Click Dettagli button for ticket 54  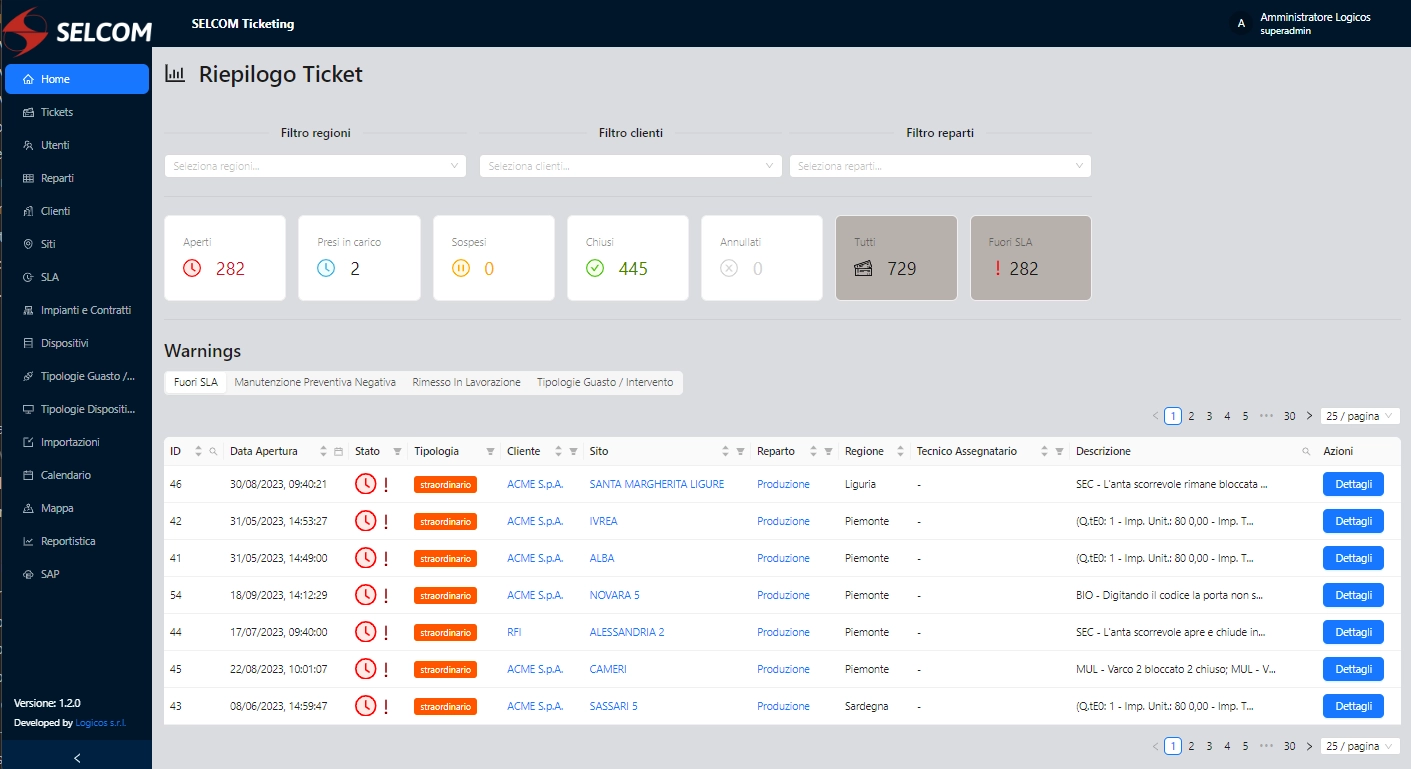(1353, 595)
